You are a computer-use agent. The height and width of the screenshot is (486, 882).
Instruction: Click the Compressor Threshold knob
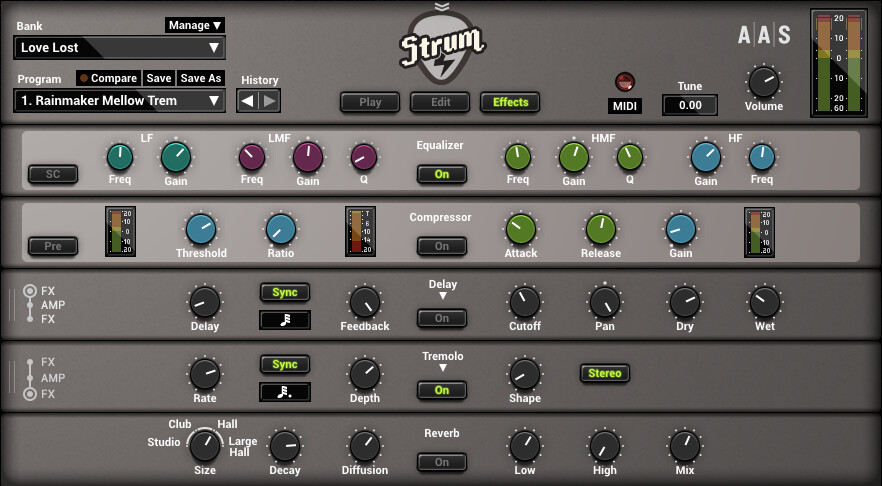[x=201, y=229]
